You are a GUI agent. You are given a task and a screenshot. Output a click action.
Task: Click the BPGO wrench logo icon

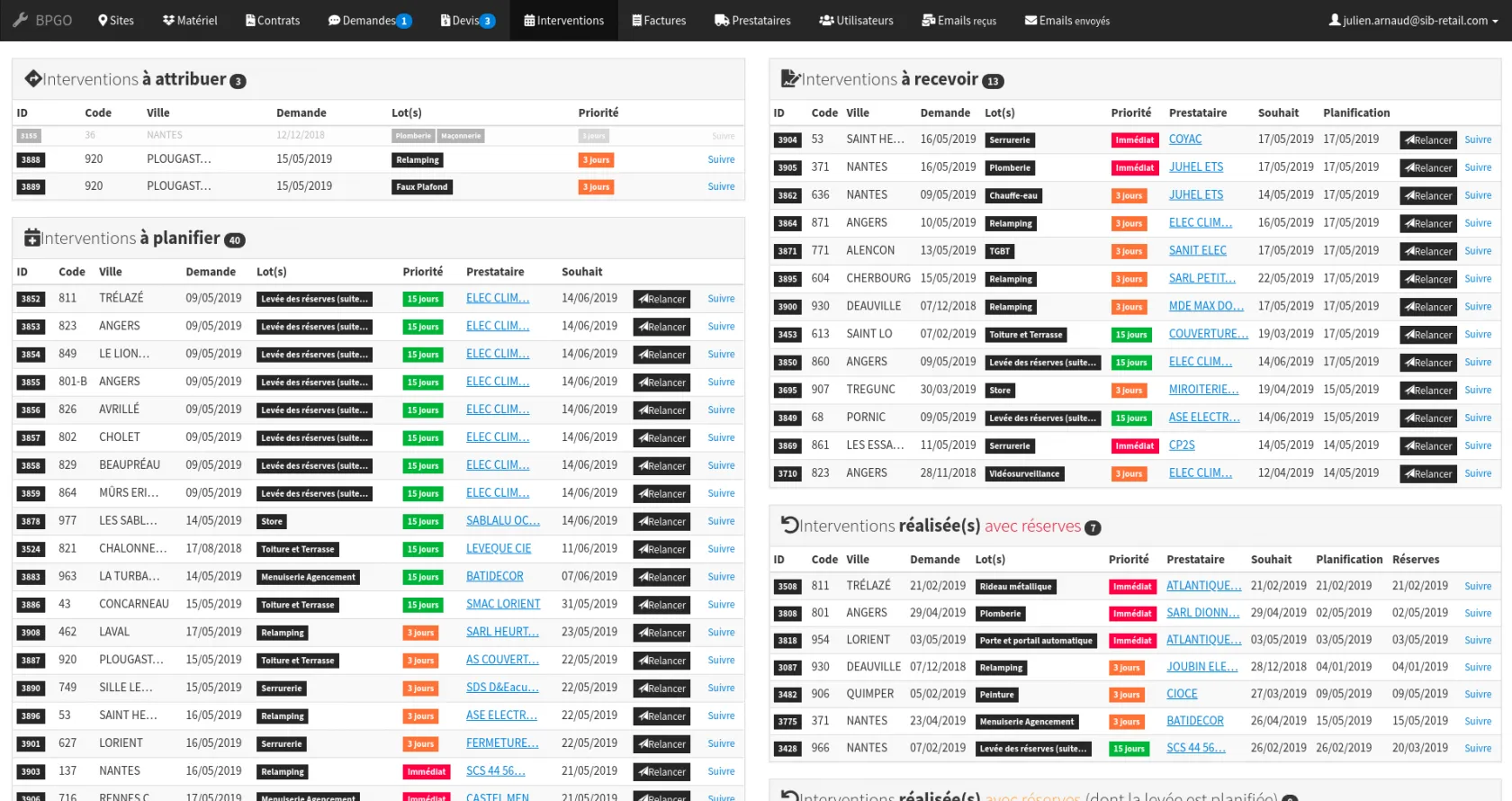pos(20,20)
